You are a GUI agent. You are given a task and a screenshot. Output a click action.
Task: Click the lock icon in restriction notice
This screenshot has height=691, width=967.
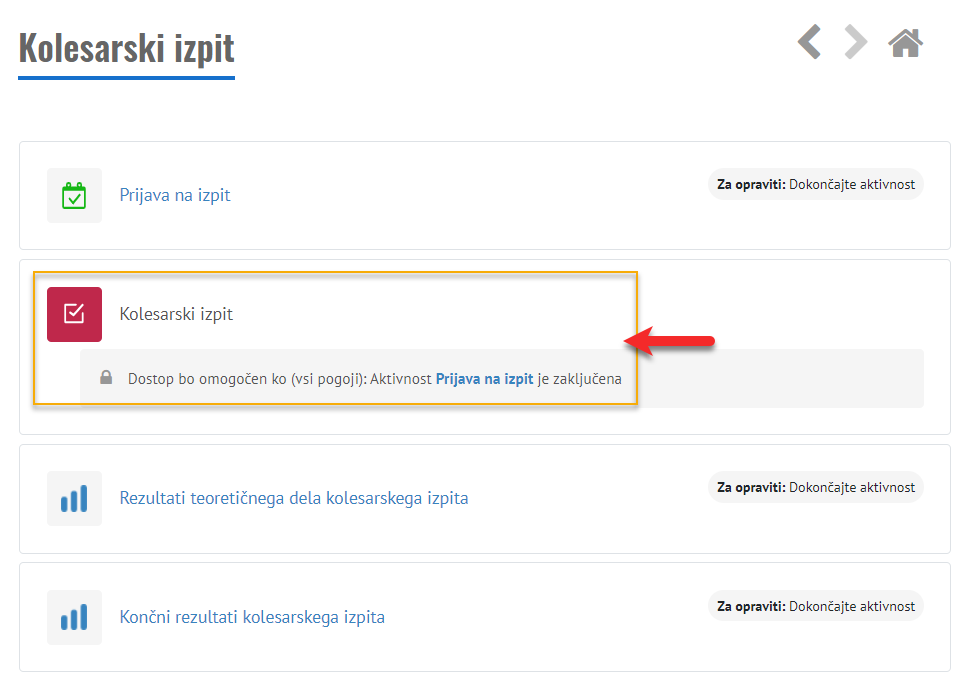click(106, 378)
